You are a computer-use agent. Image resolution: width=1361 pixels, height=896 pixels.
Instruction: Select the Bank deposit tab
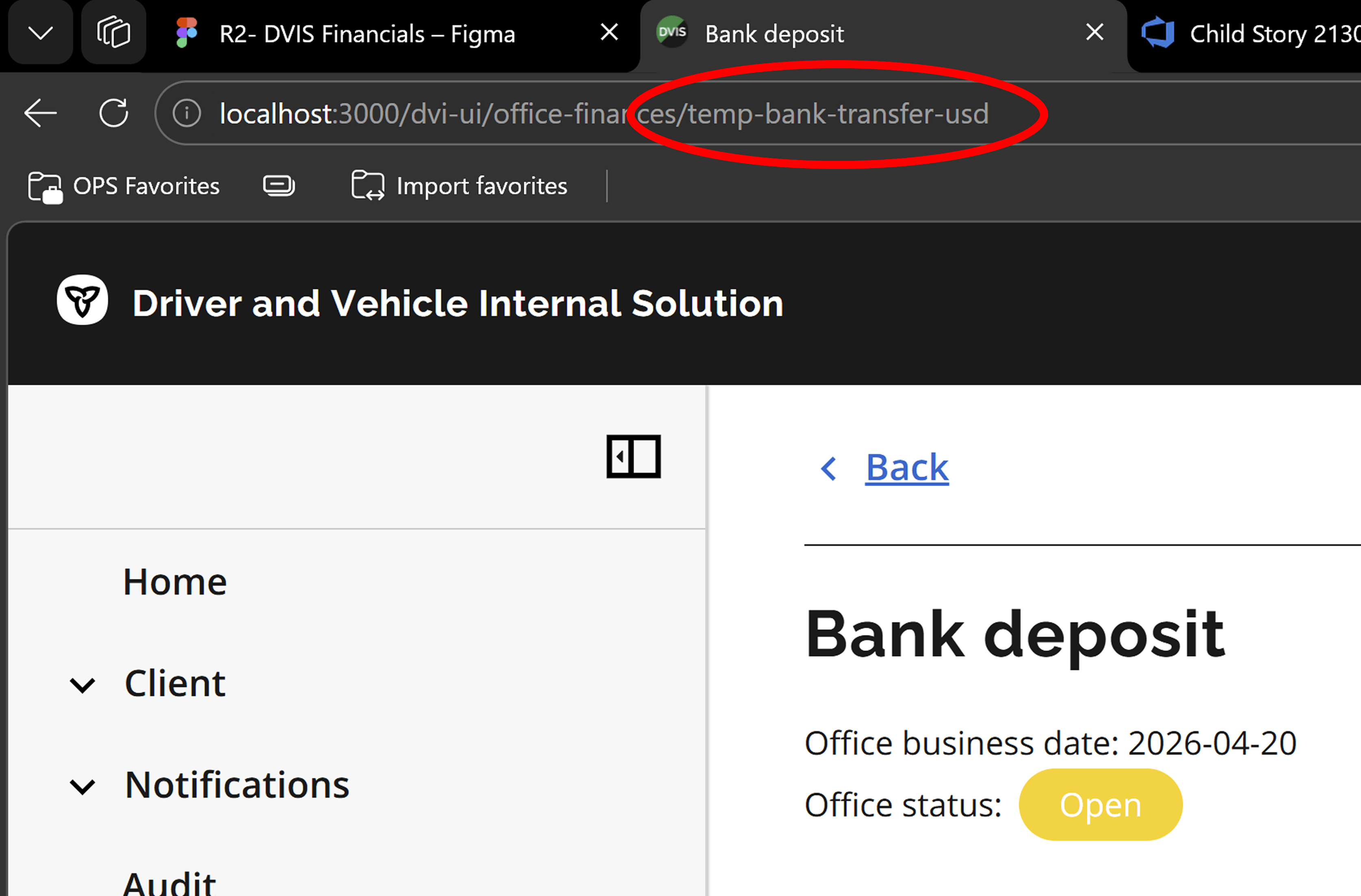click(x=774, y=34)
